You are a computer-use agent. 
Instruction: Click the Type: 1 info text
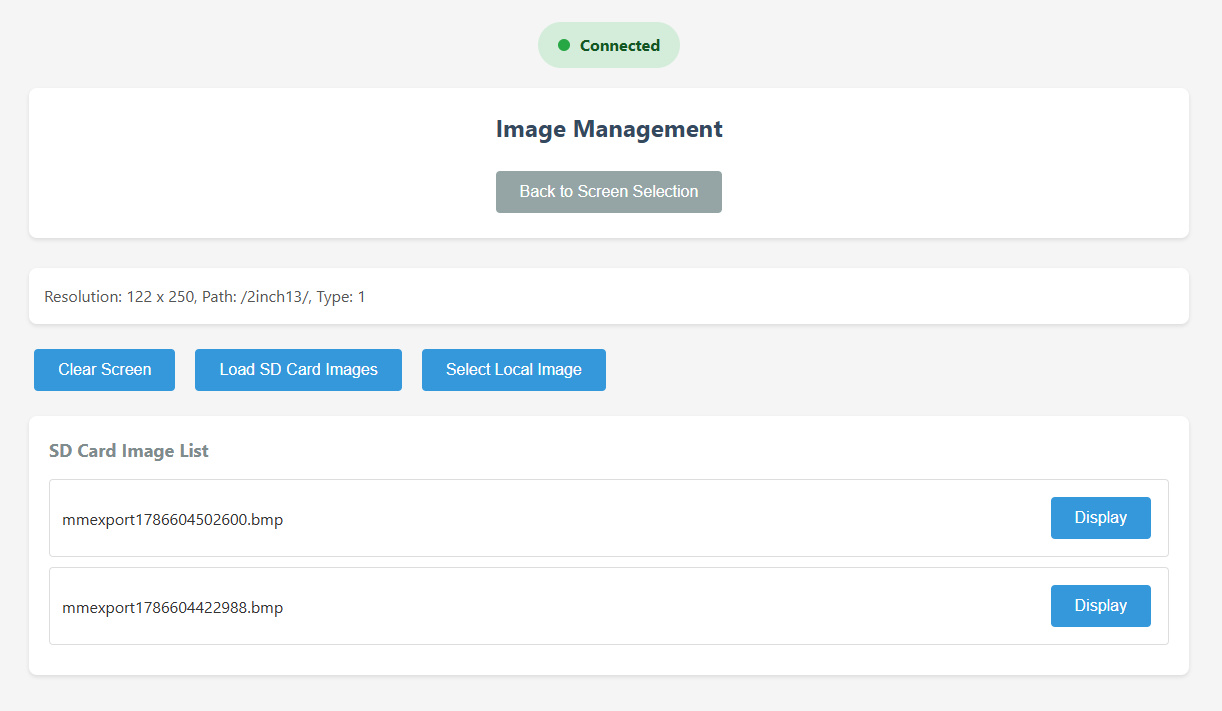click(x=341, y=297)
